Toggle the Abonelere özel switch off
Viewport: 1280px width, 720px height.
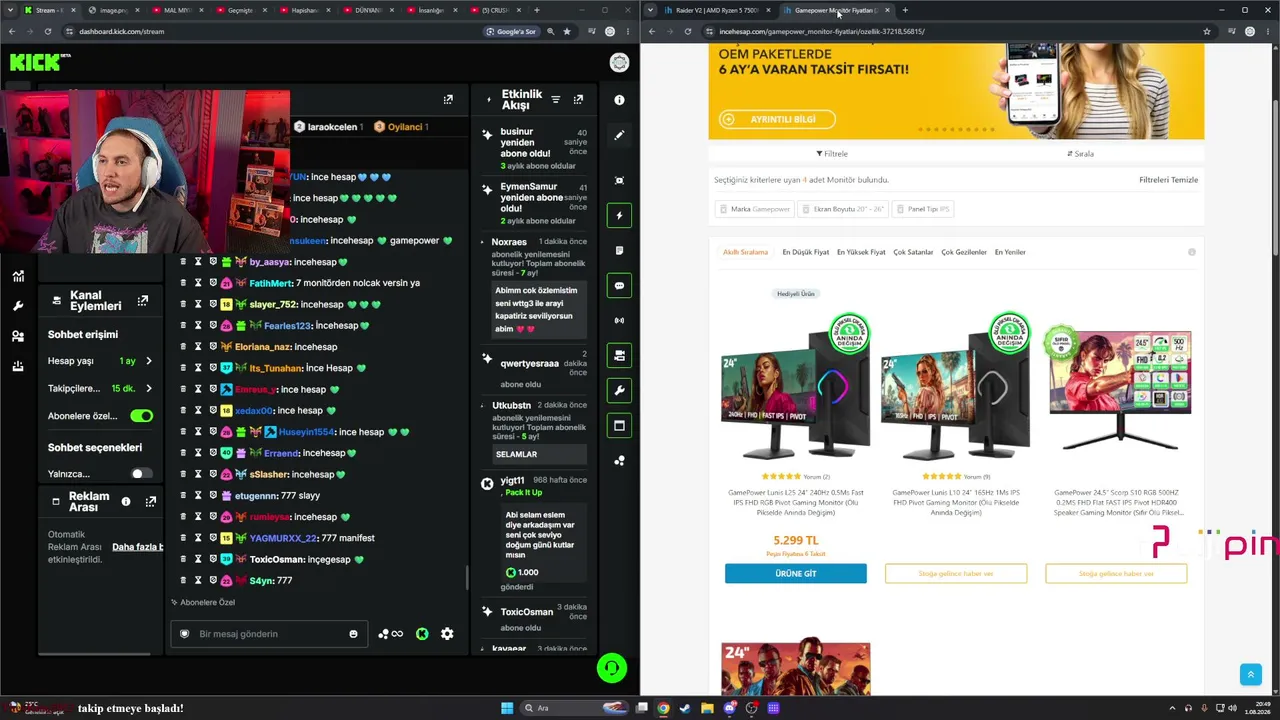pos(141,416)
